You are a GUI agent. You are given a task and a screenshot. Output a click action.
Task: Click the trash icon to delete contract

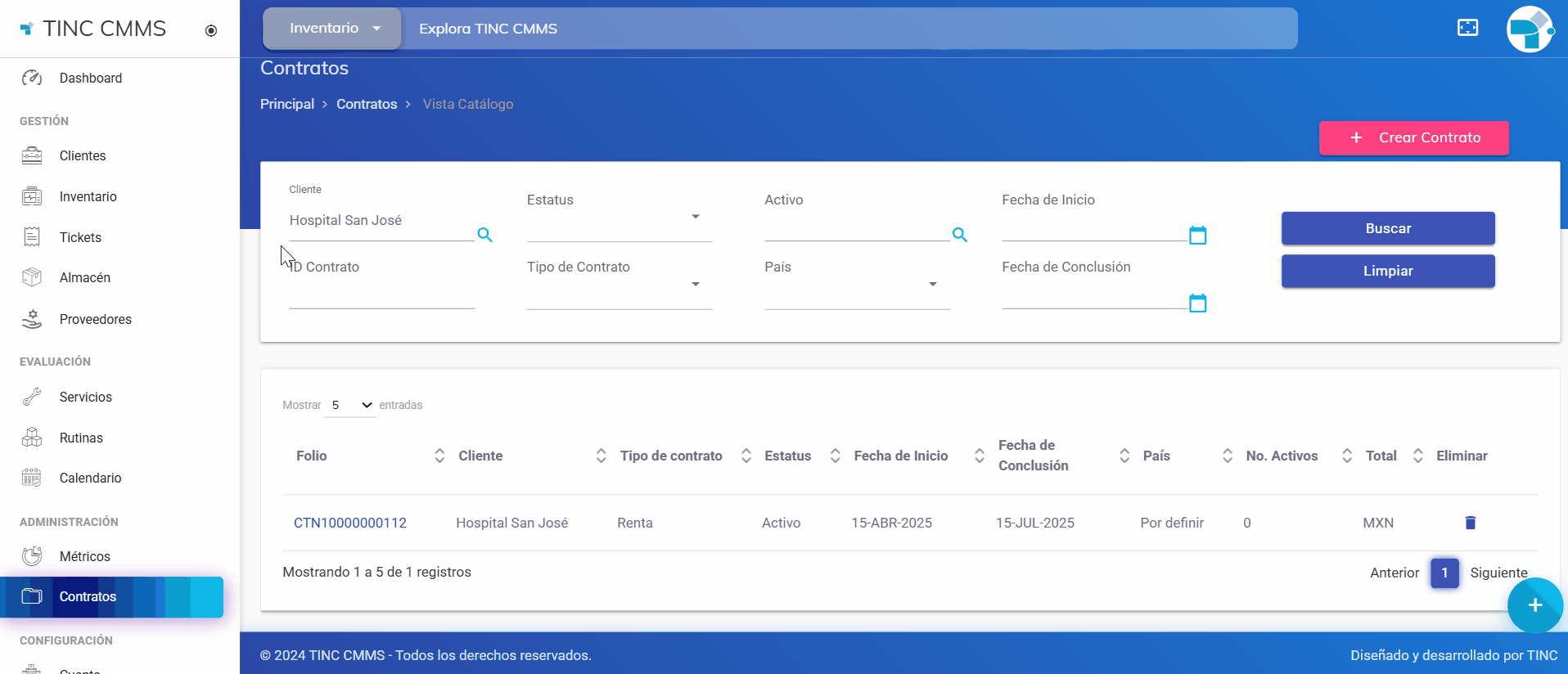pos(1470,523)
